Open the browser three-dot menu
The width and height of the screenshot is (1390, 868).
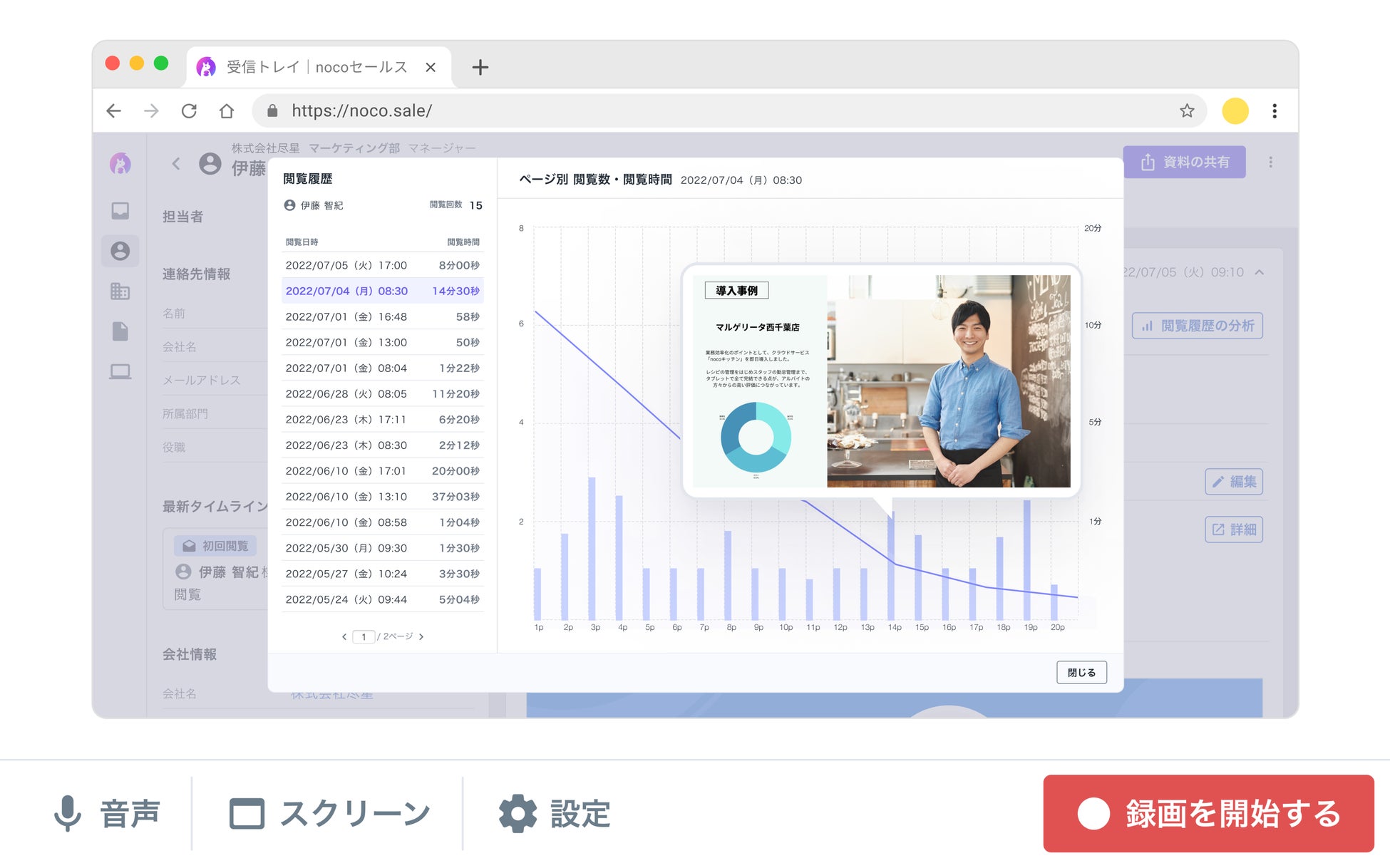coord(1274,110)
